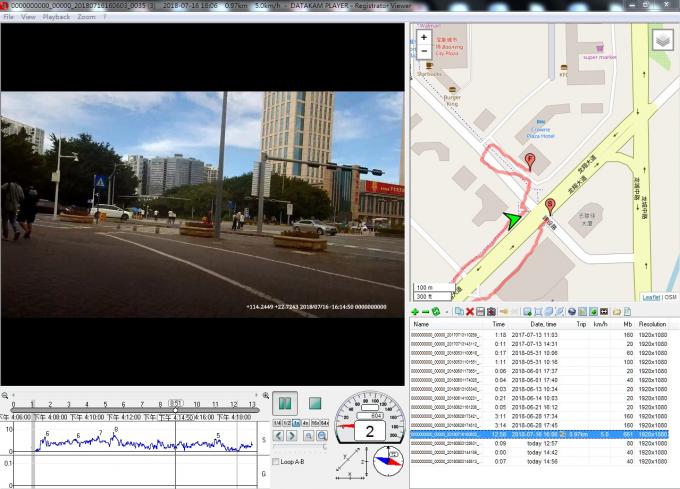Click the green plus add file icon

tap(415, 312)
